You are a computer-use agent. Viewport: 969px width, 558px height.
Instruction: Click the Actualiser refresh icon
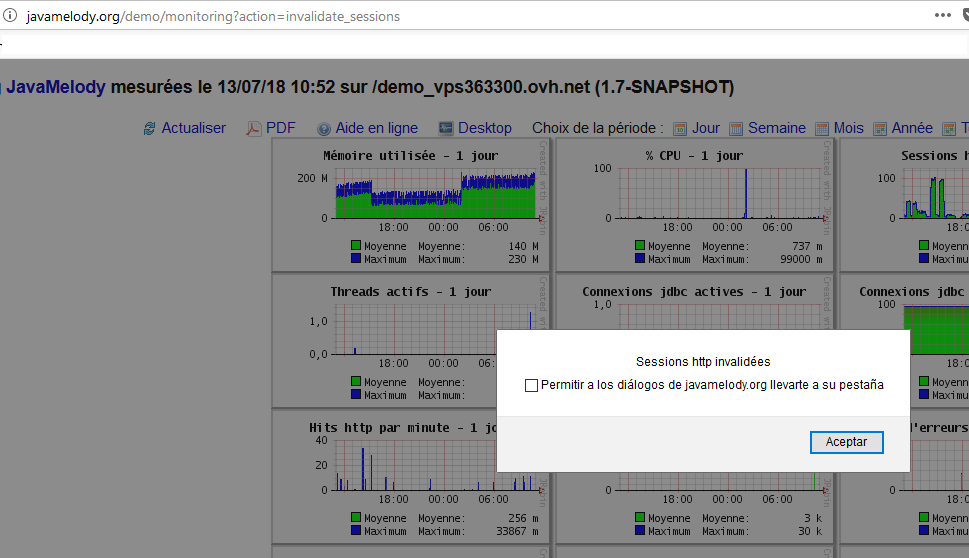click(x=150, y=129)
